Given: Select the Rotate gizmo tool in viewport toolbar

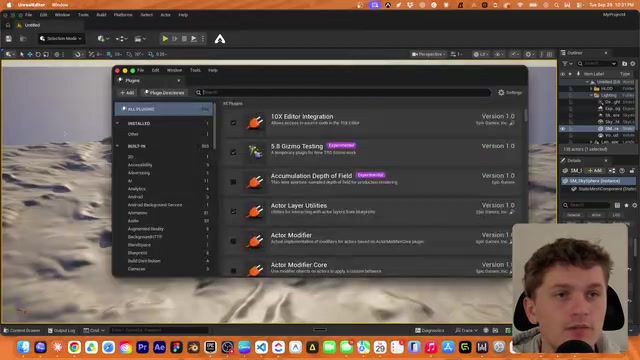Looking at the screenshot, I should 38,54.
